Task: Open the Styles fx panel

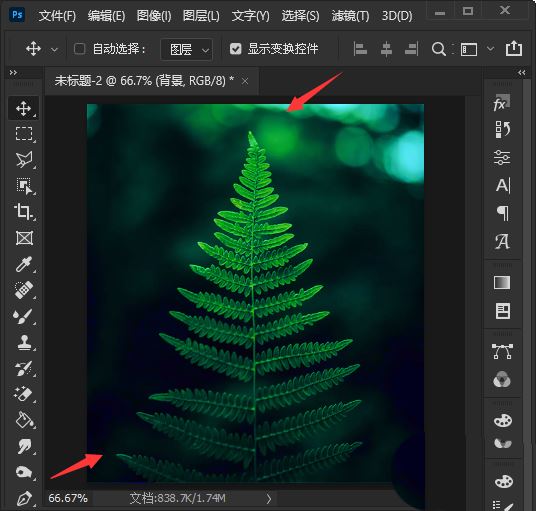Action: coord(502,103)
